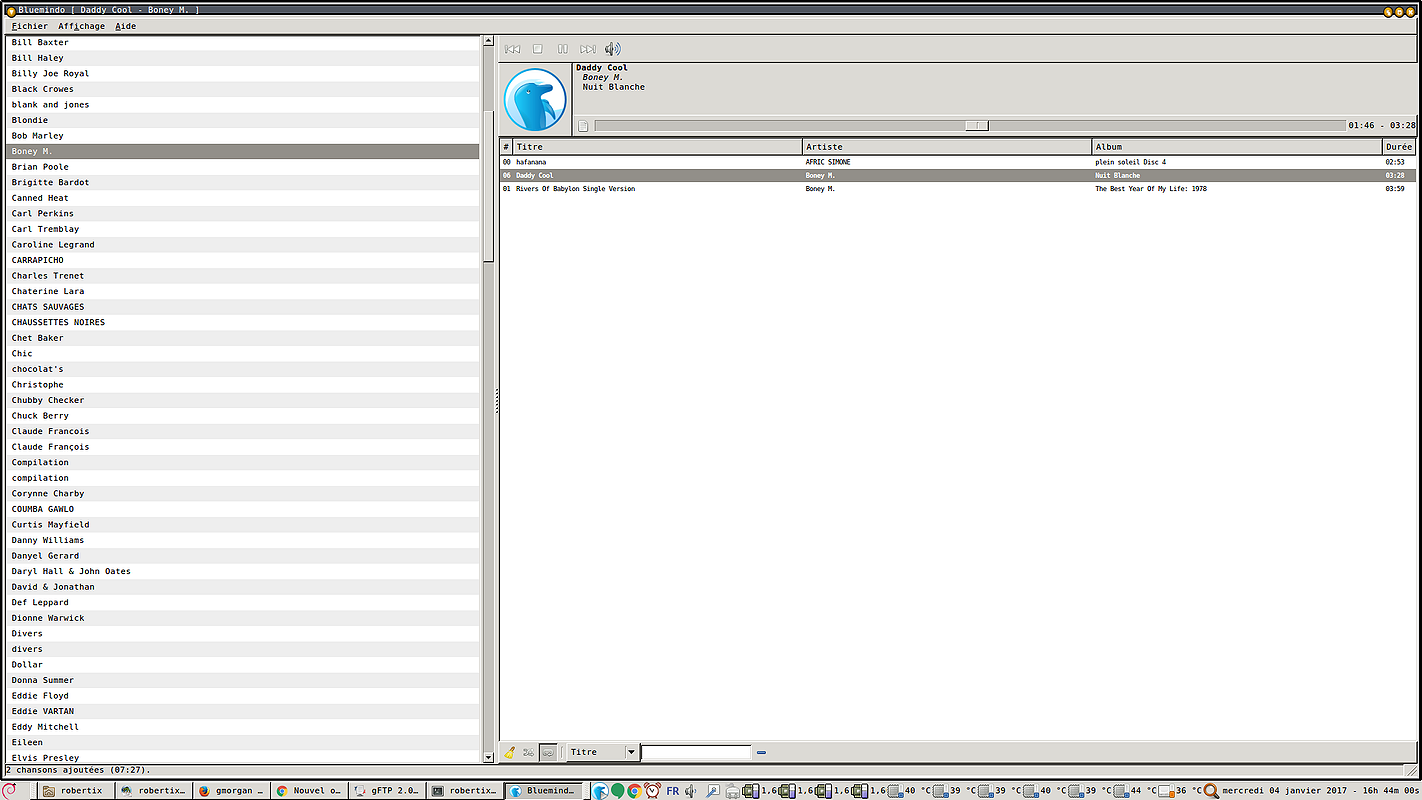Image resolution: width=1422 pixels, height=800 pixels.
Task: Click the AFRIC SIMONE artist cell
Action: (828, 162)
